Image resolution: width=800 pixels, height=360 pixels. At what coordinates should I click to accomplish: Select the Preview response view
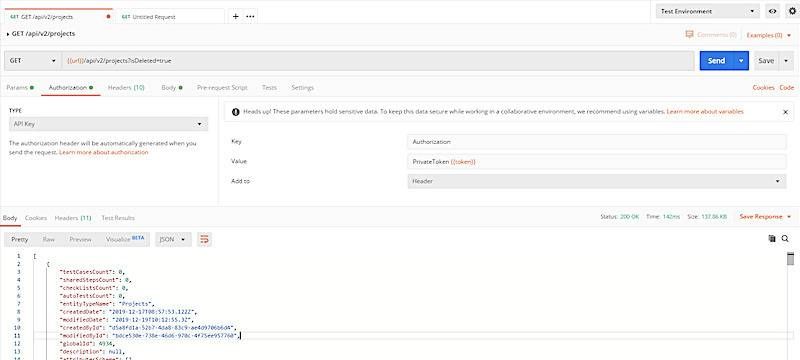(x=81, y=239)
